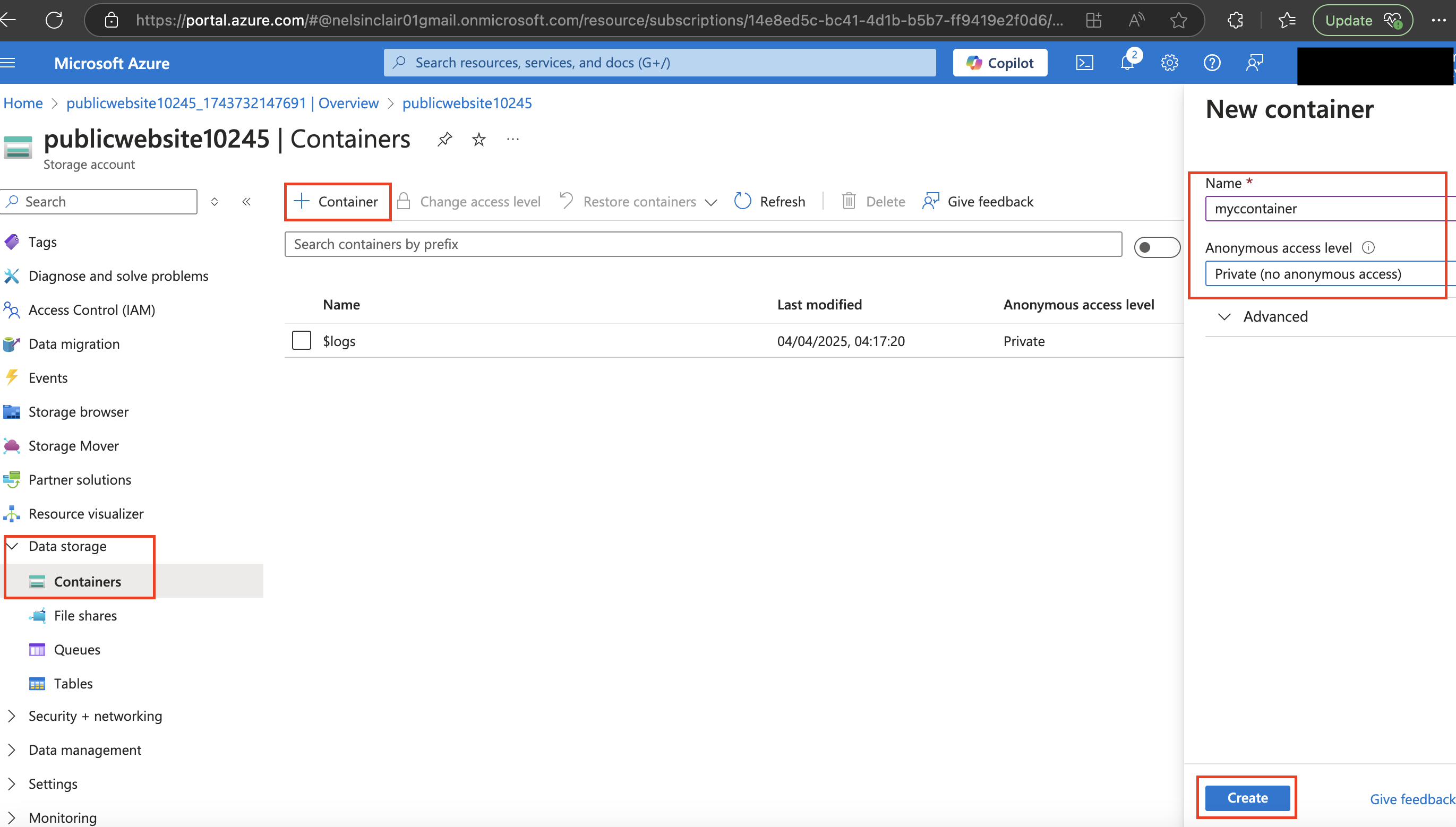The width and height of the screenshot is (1456, 827).
Task: Favorite this storage account with star icon
Action: pyautogui.click(x=479, y=139)
